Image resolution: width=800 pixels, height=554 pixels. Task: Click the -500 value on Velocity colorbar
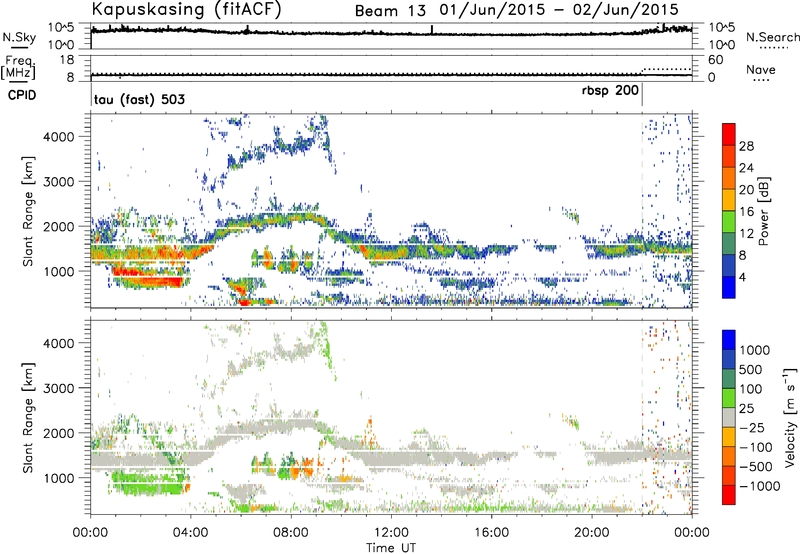(756, 467)
